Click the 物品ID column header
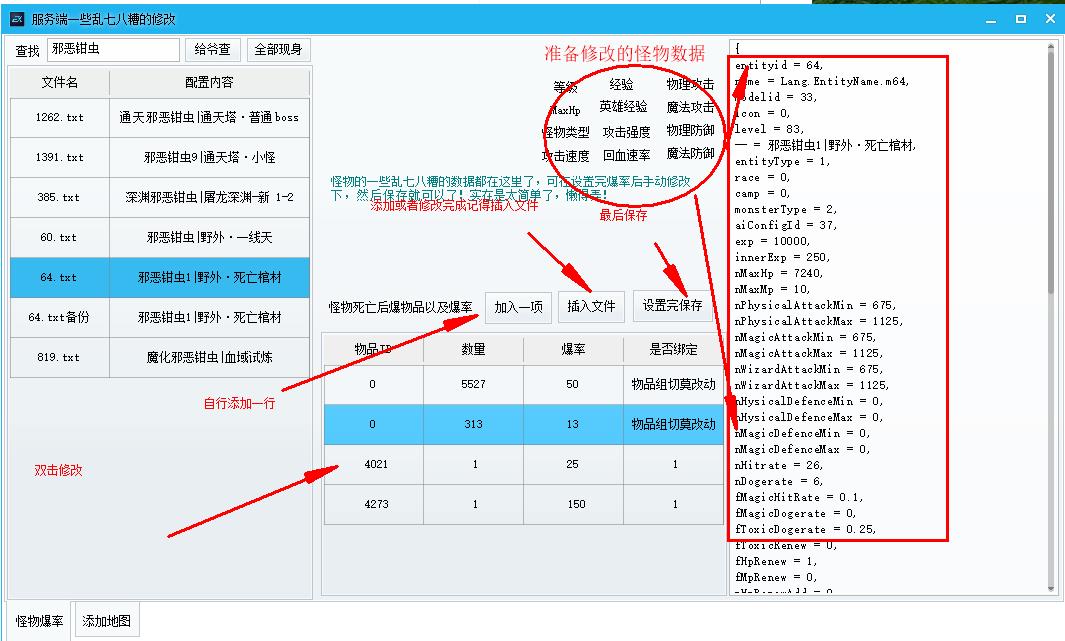This screenshot has width=1065, height=641. pos(373,350)
